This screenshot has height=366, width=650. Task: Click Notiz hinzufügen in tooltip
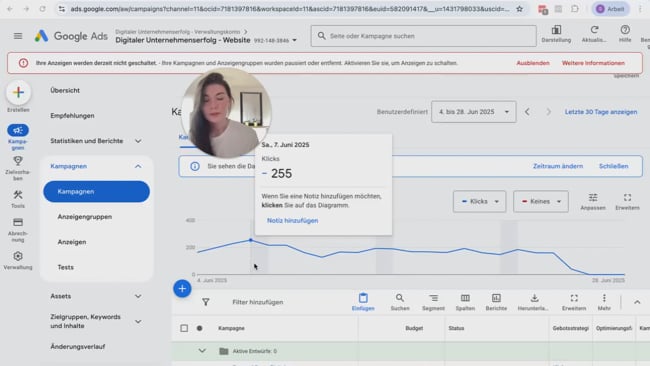tap(293, 221)
